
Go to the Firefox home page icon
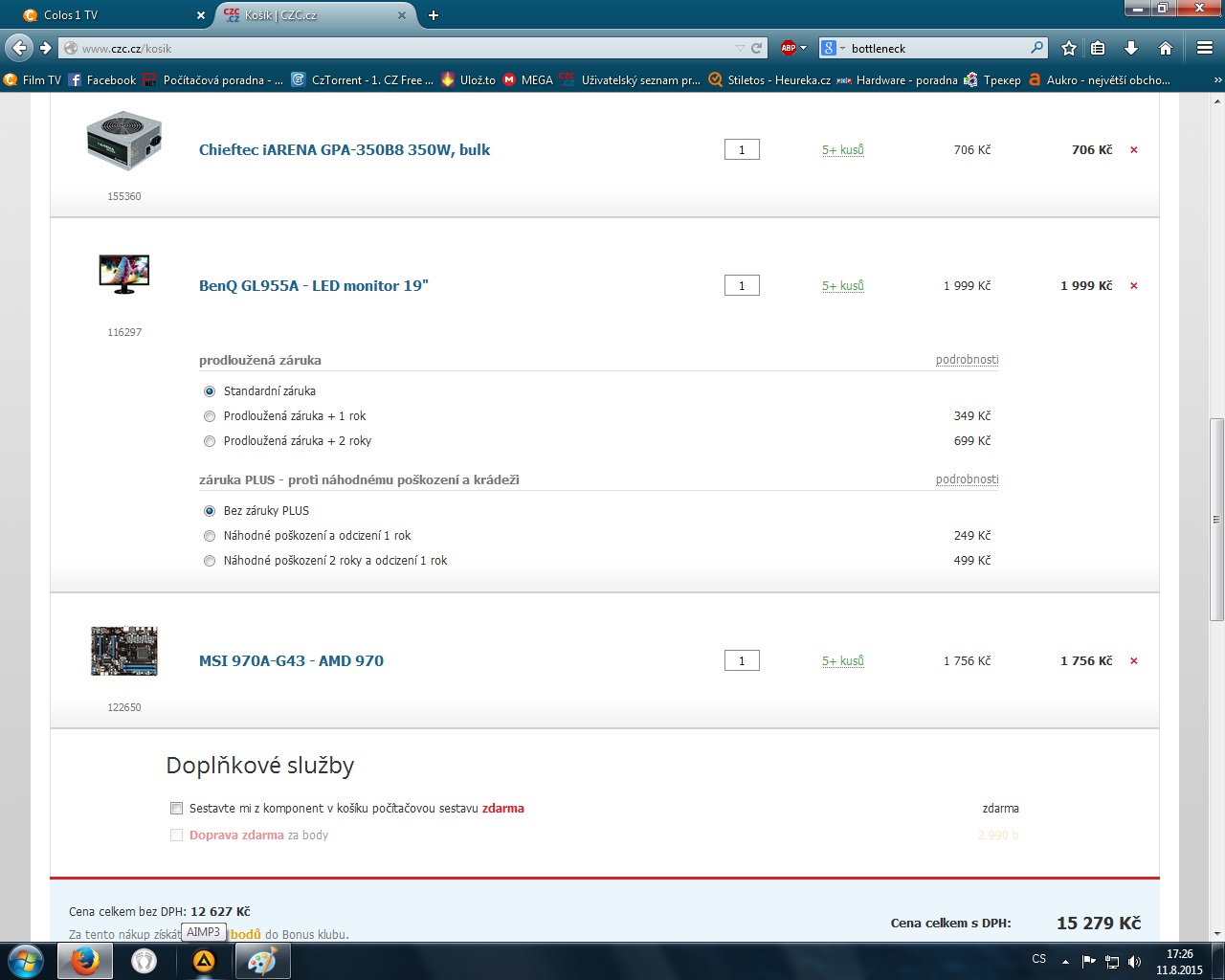tap(1166, 48)
